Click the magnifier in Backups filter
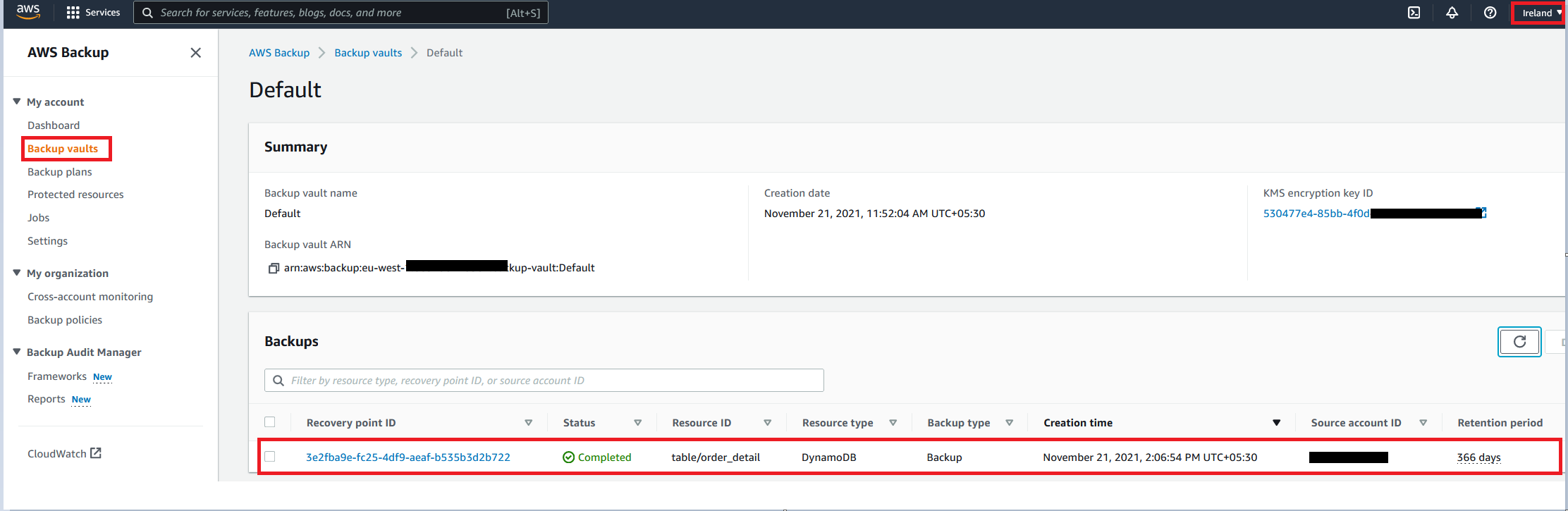Screen dimensions: 1568x511 278,381
